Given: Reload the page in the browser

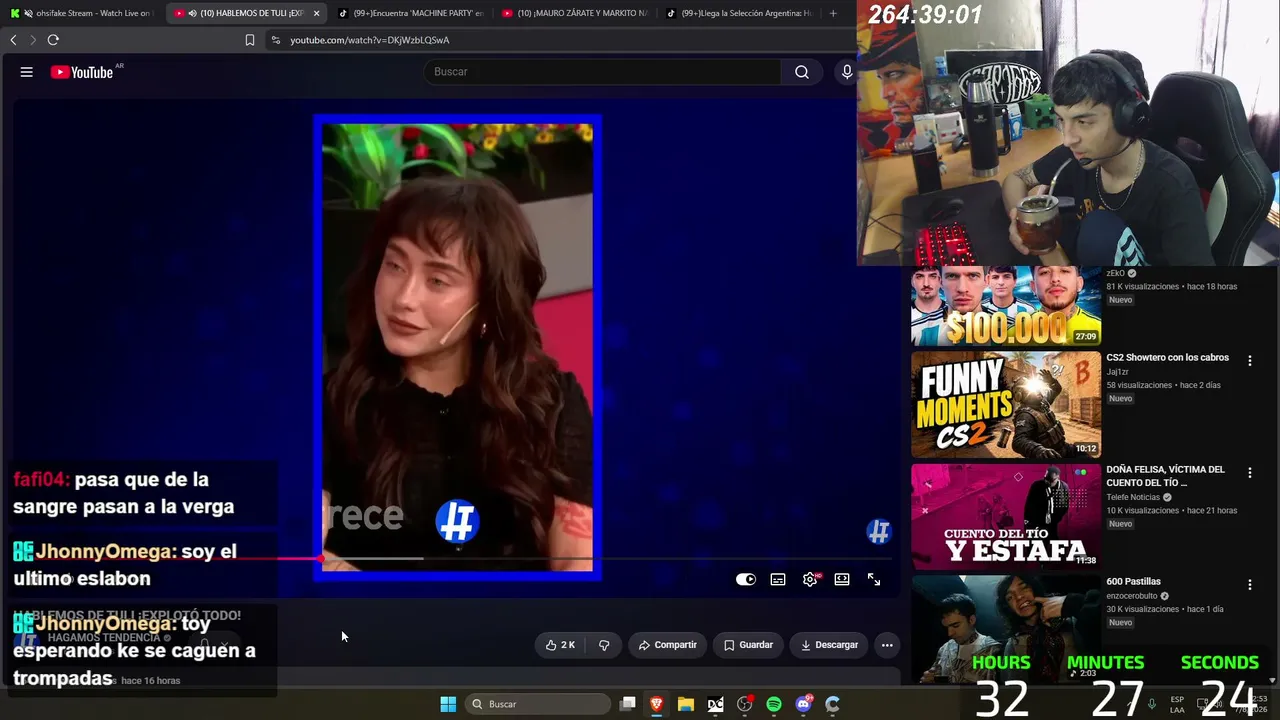Looking at the screenshot, I should 53,40.
